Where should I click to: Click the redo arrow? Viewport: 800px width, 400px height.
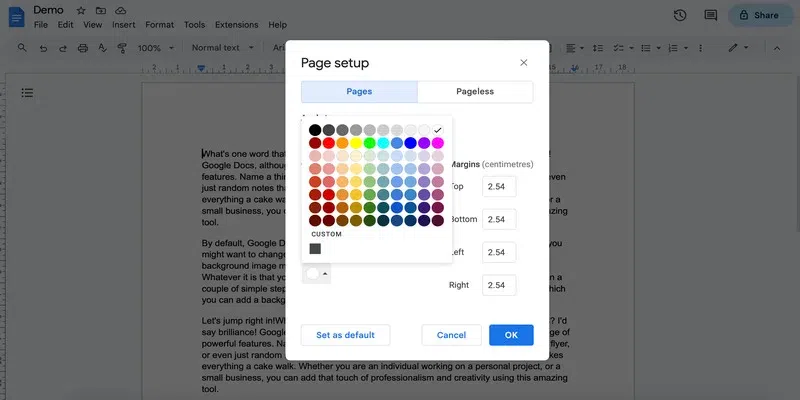coord(63,48)
